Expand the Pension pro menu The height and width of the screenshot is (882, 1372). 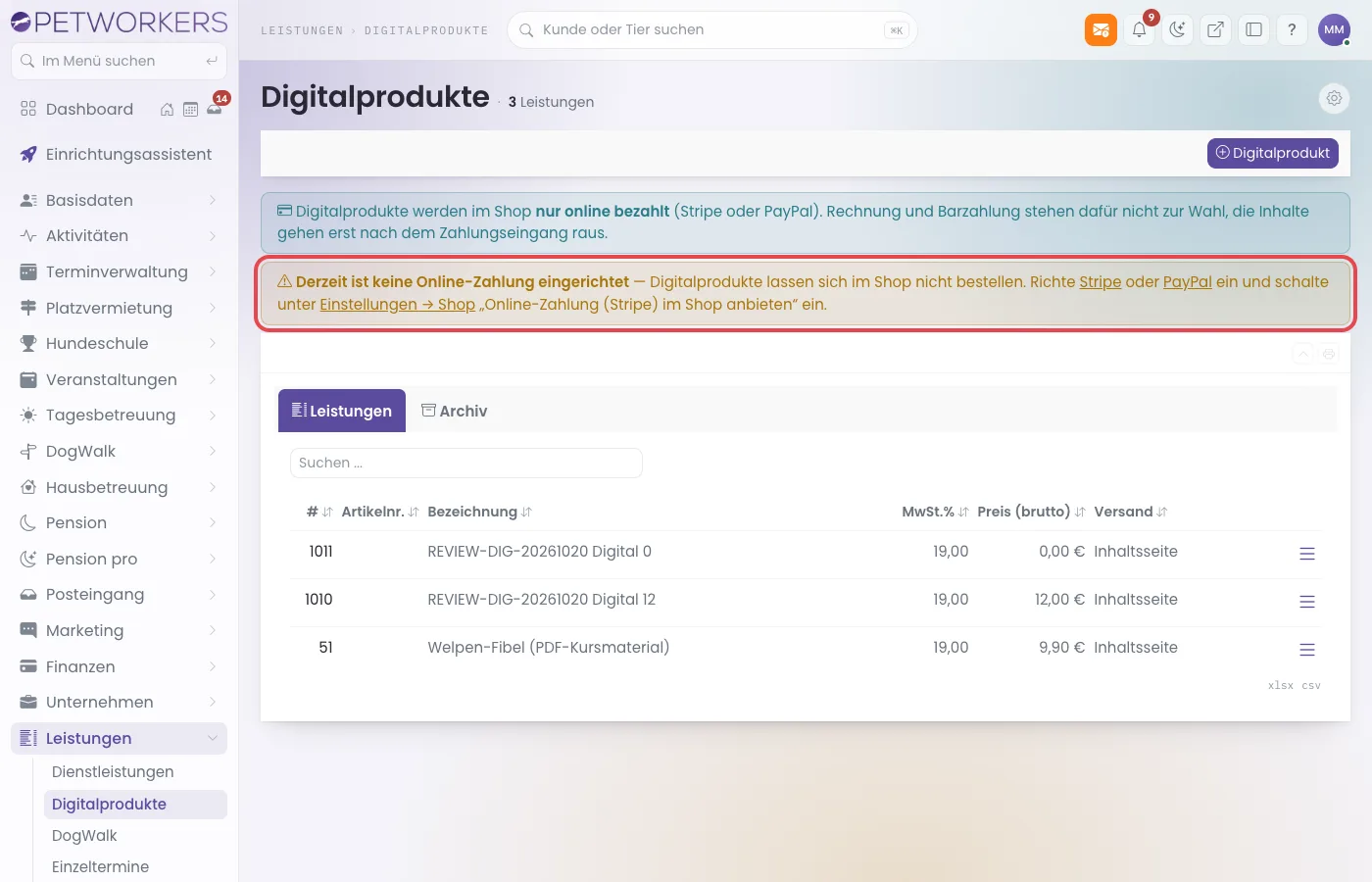119,559
